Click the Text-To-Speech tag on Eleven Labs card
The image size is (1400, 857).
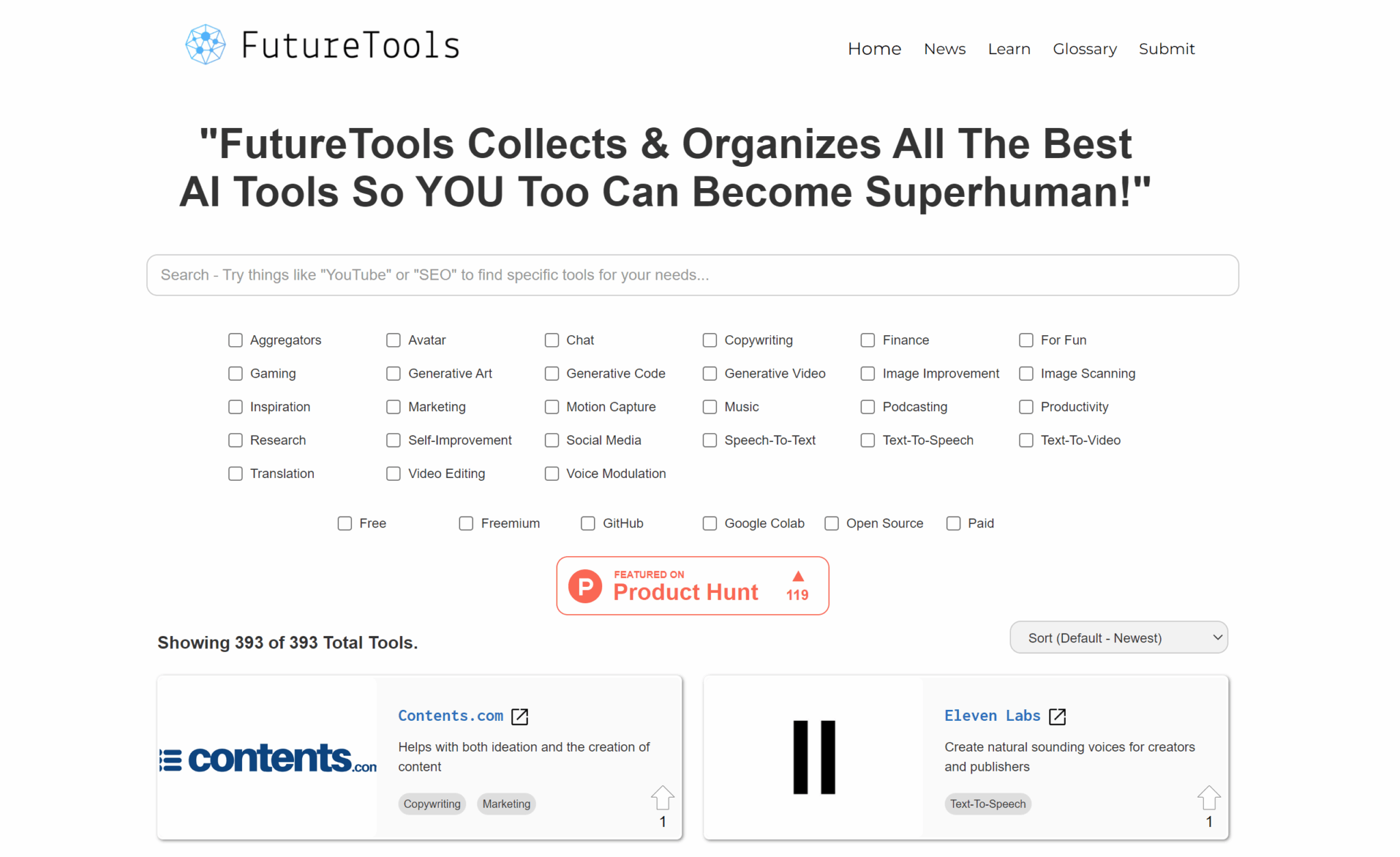988,804
